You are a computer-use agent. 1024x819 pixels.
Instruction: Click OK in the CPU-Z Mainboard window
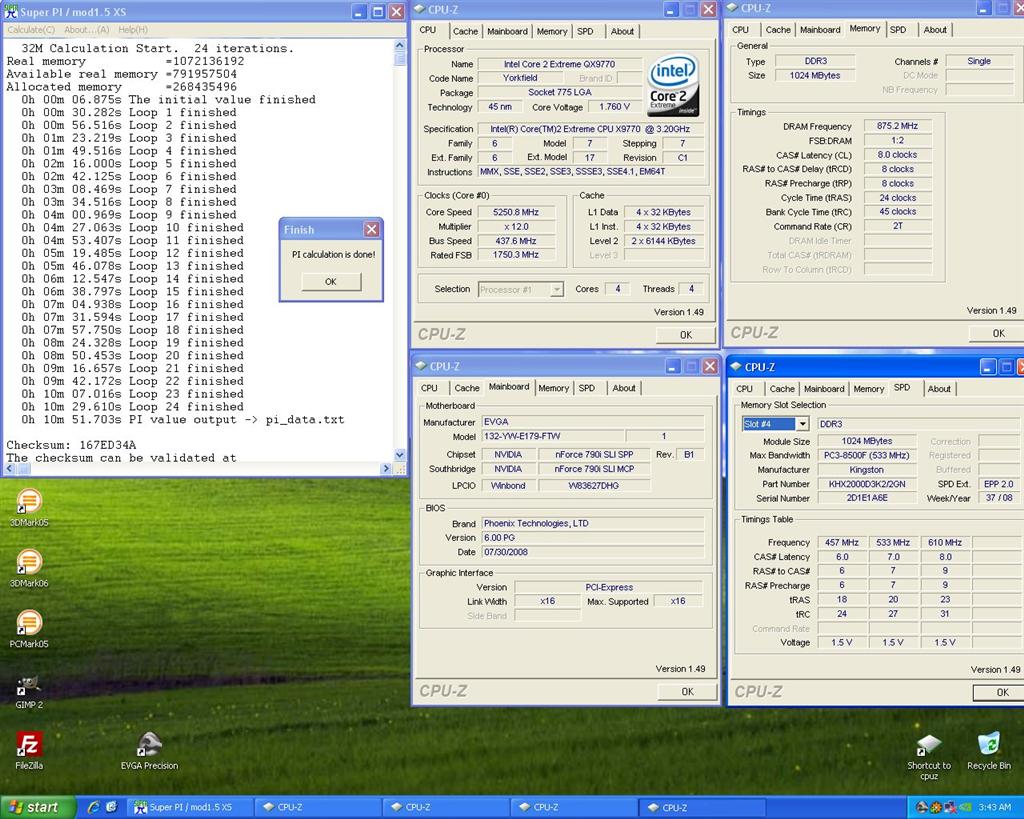(688, 692)
